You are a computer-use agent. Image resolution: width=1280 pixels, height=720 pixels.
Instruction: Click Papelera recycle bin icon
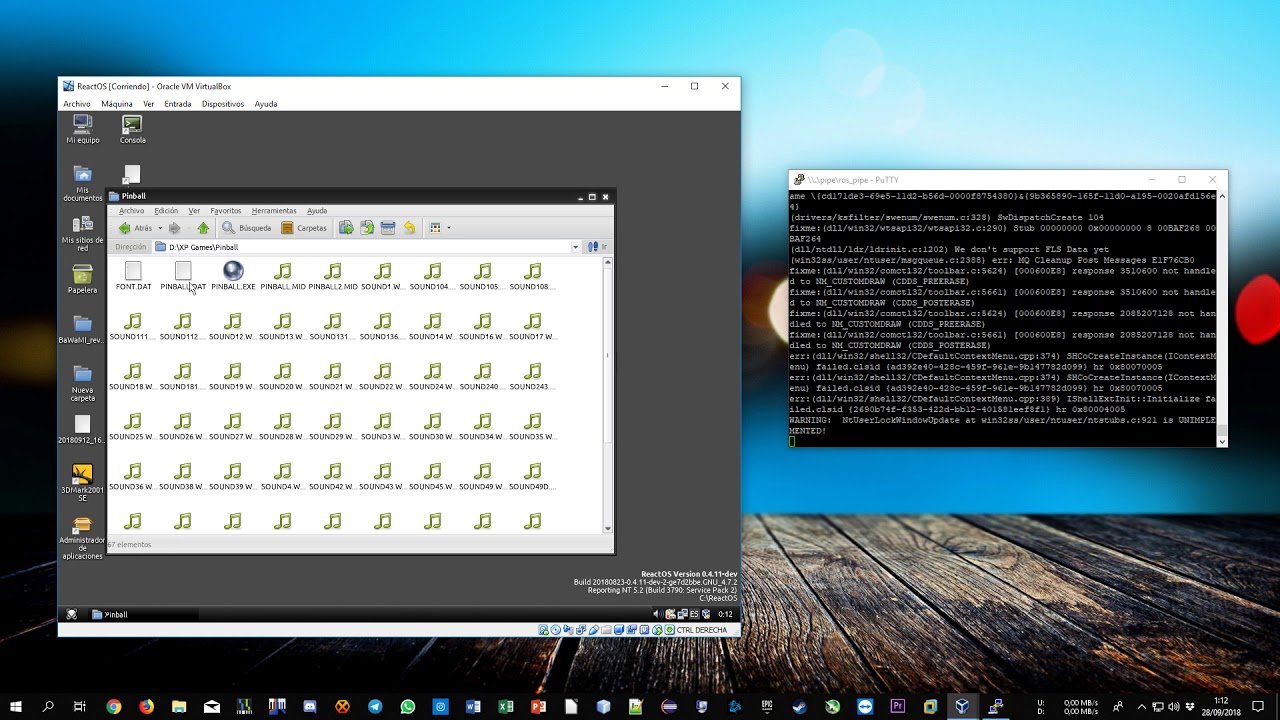click(x=83, y=279)
